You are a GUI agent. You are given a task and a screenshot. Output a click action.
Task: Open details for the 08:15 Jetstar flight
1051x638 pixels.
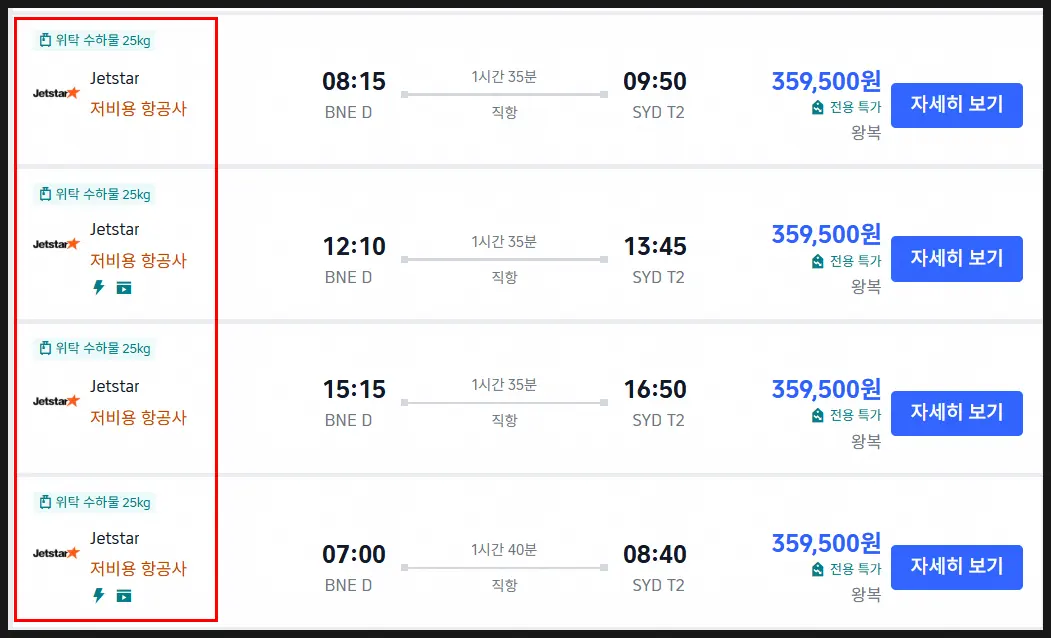pos(956,105)
